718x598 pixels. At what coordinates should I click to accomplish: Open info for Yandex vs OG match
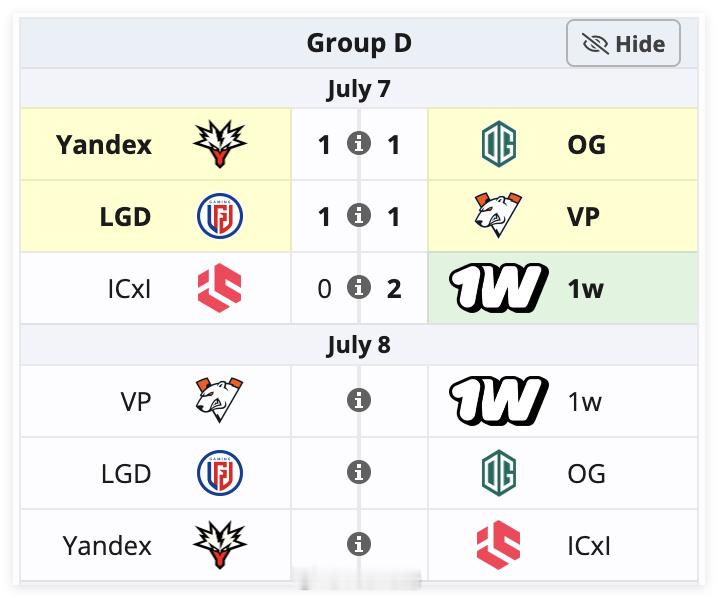(359, 144)
